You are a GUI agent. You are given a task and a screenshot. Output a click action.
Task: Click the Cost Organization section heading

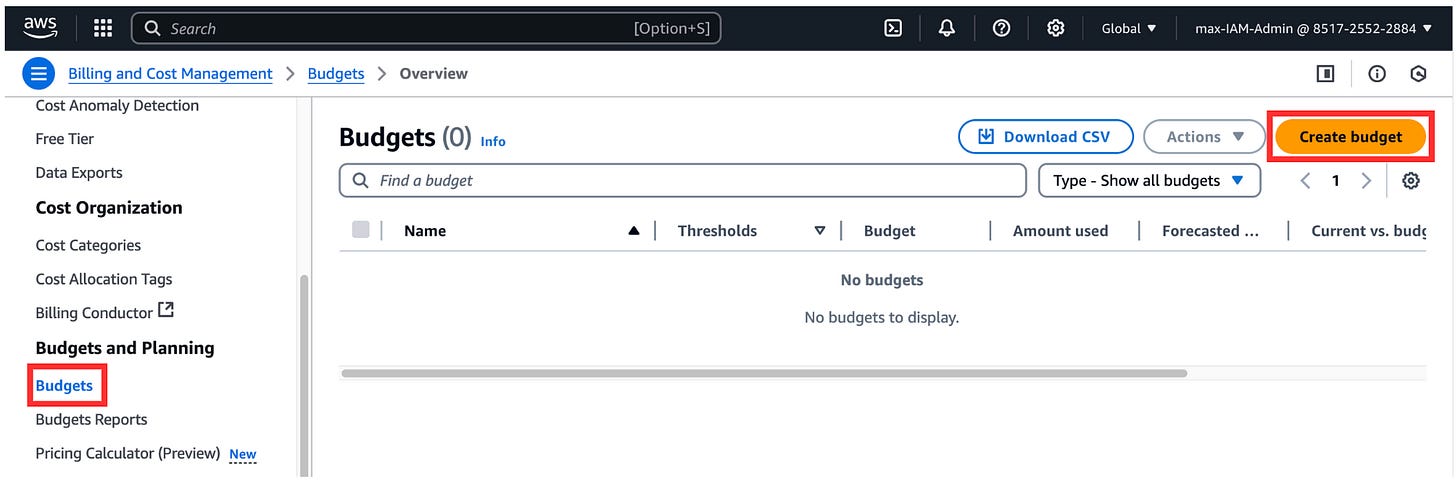(109, 208)
